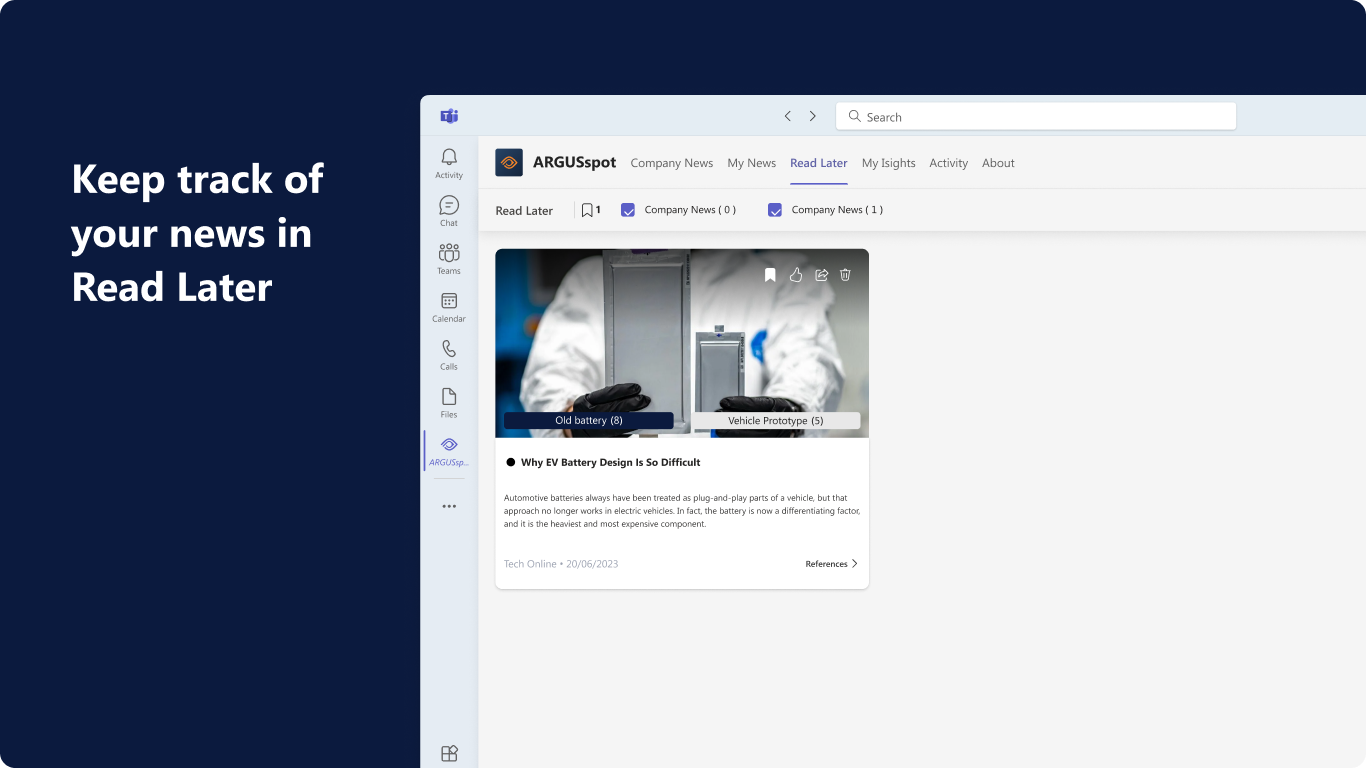The image size is (1366, 768).
Task: Click the battery article thumbnail image
Action: tap(682, 343)
